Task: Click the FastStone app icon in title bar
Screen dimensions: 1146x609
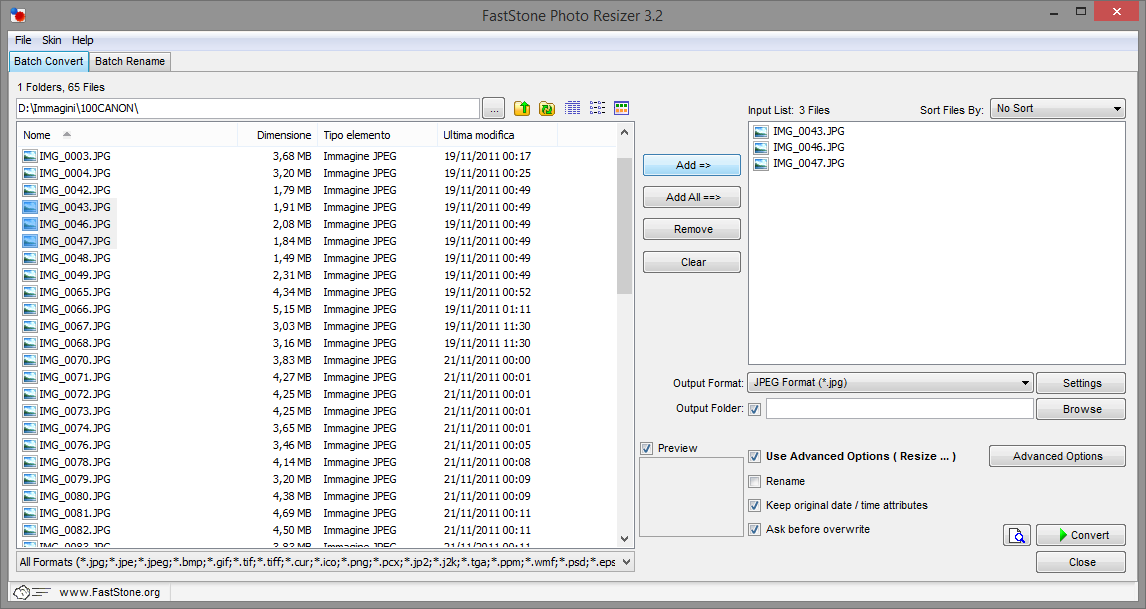Action: tap(18, 15)
